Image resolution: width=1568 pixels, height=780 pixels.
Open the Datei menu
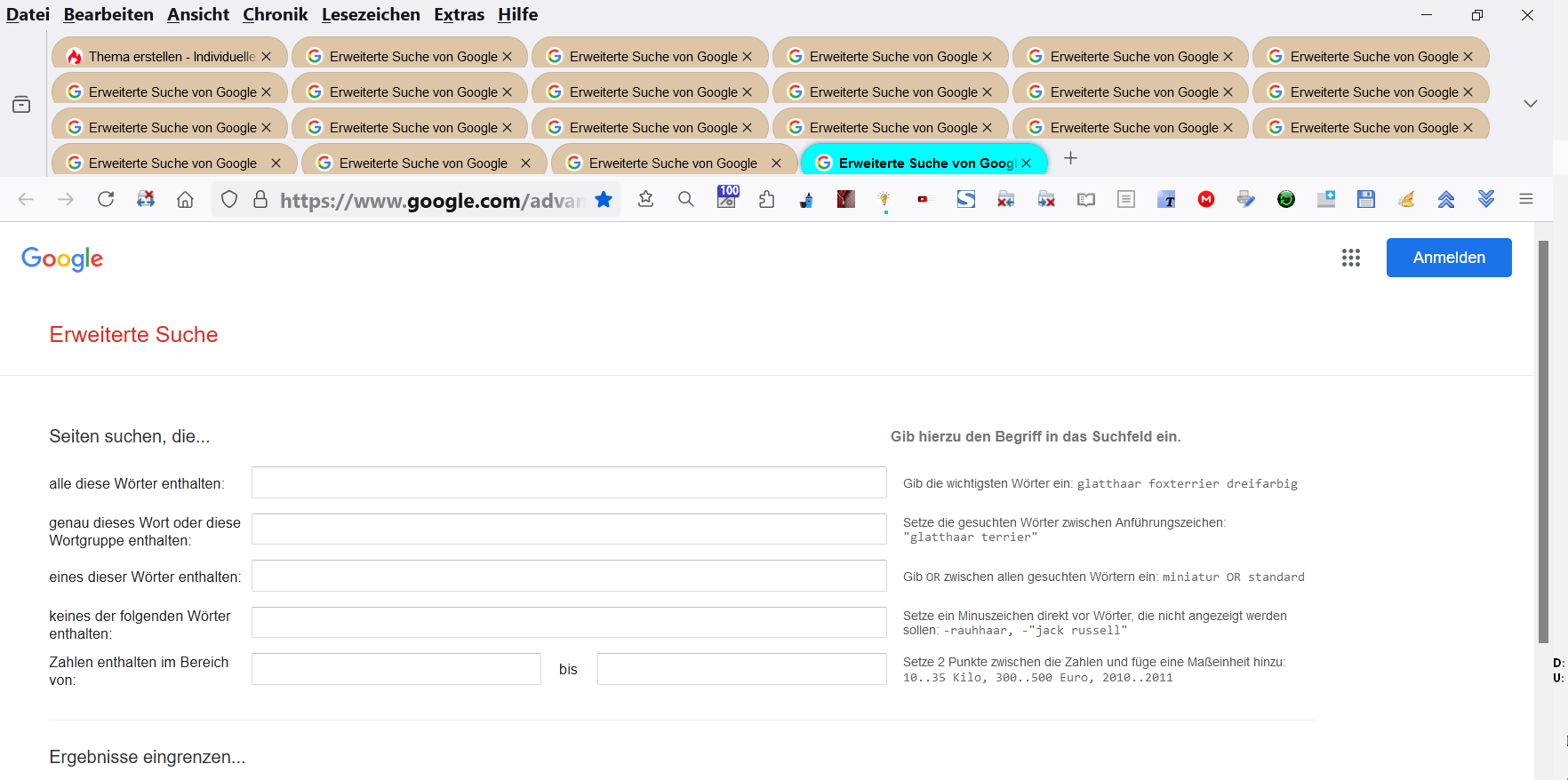28,14
